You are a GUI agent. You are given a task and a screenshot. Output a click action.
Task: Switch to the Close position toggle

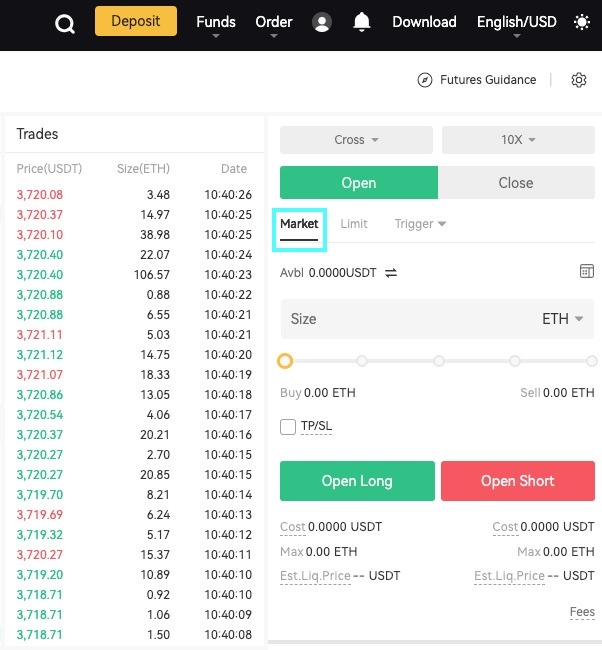(516, 182)
